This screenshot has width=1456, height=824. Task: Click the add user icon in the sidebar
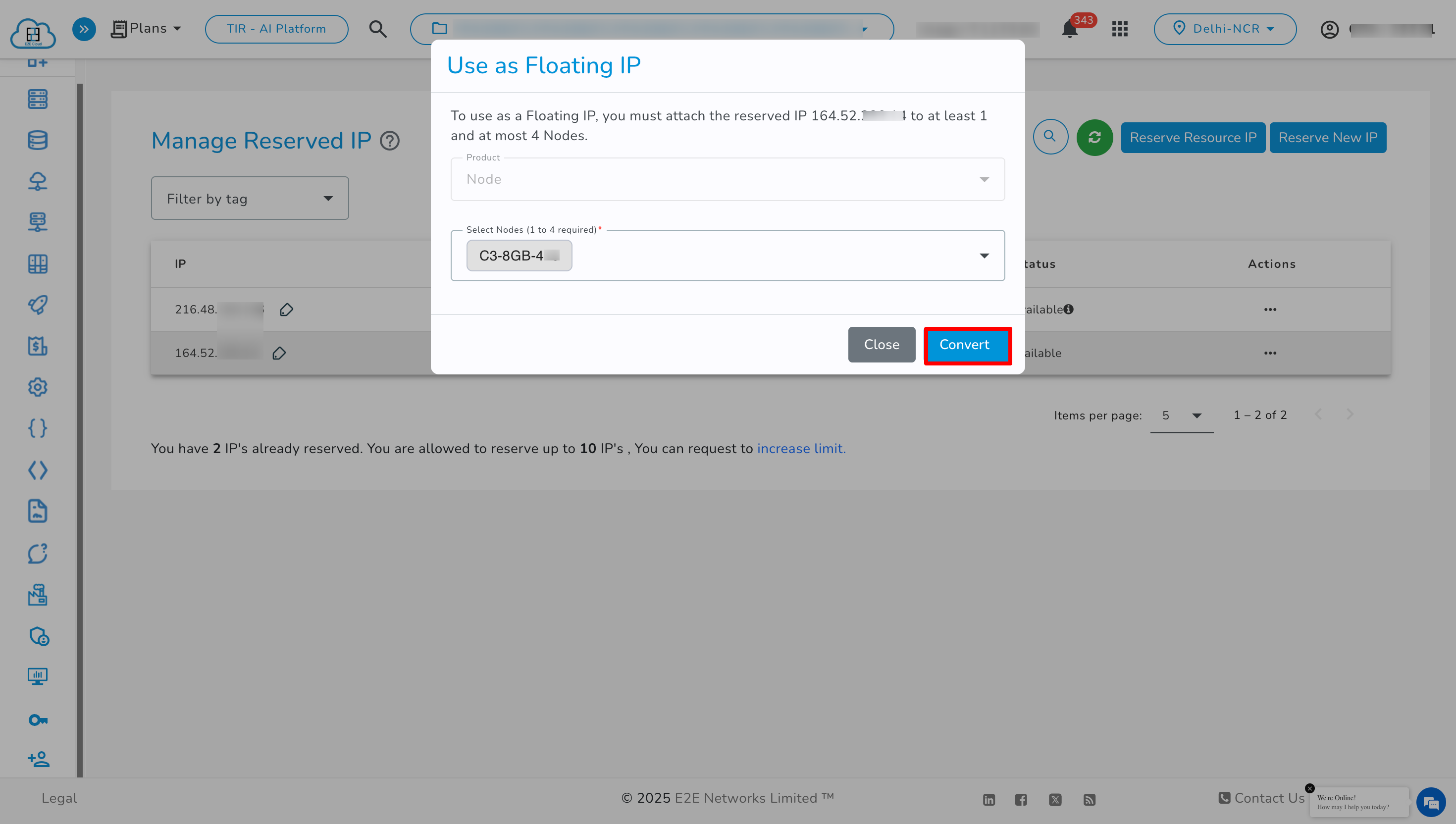pos(37,760)
